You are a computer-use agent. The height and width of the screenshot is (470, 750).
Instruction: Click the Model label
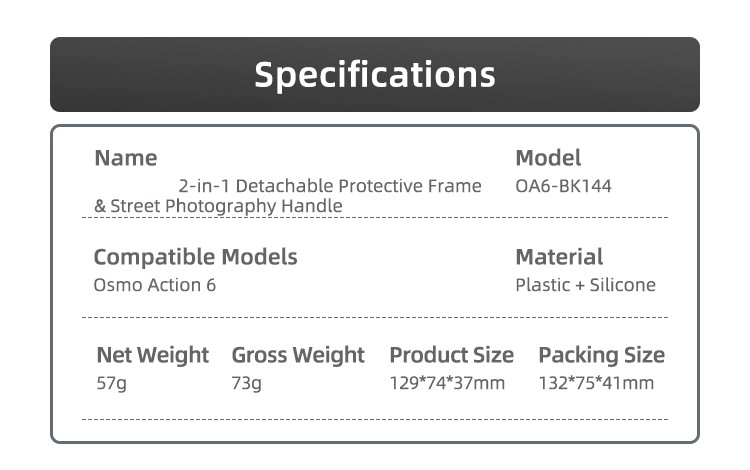coord(548,158)
